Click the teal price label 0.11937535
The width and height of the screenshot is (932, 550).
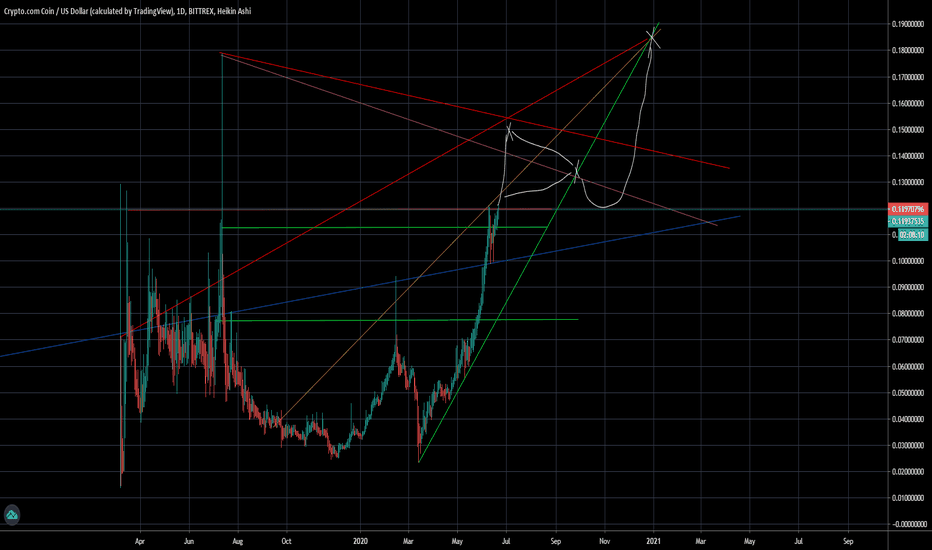tap(908, 222)
